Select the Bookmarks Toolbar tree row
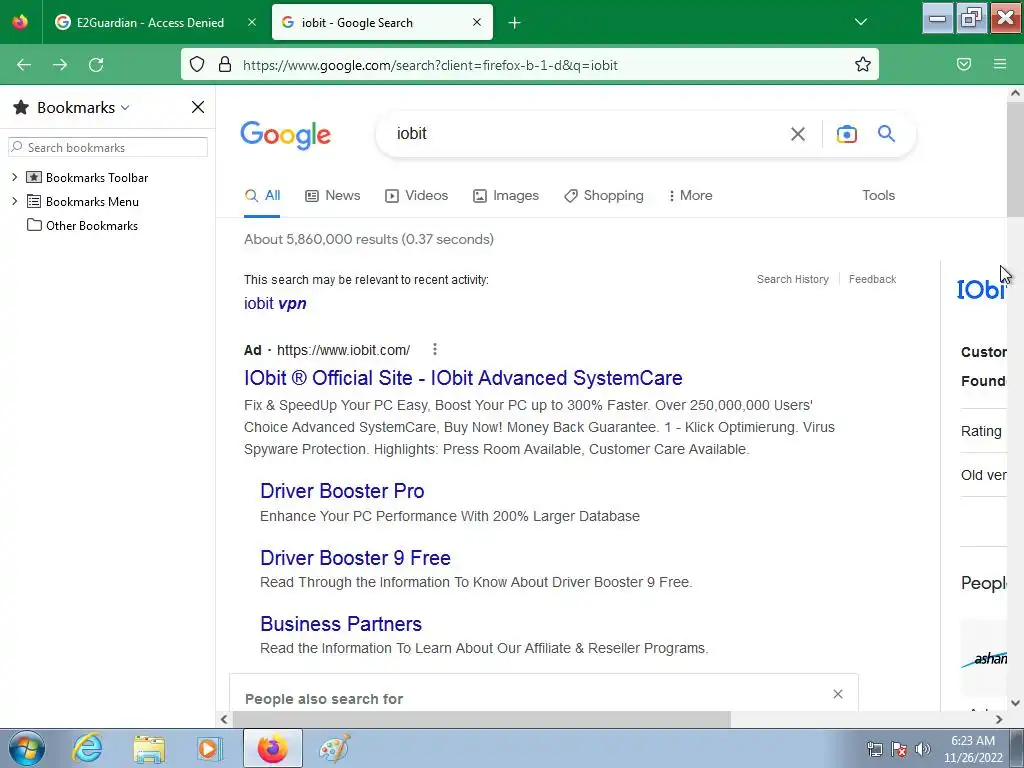The height and width of the screenshot is (768, 1024). (x=87, y=177)
